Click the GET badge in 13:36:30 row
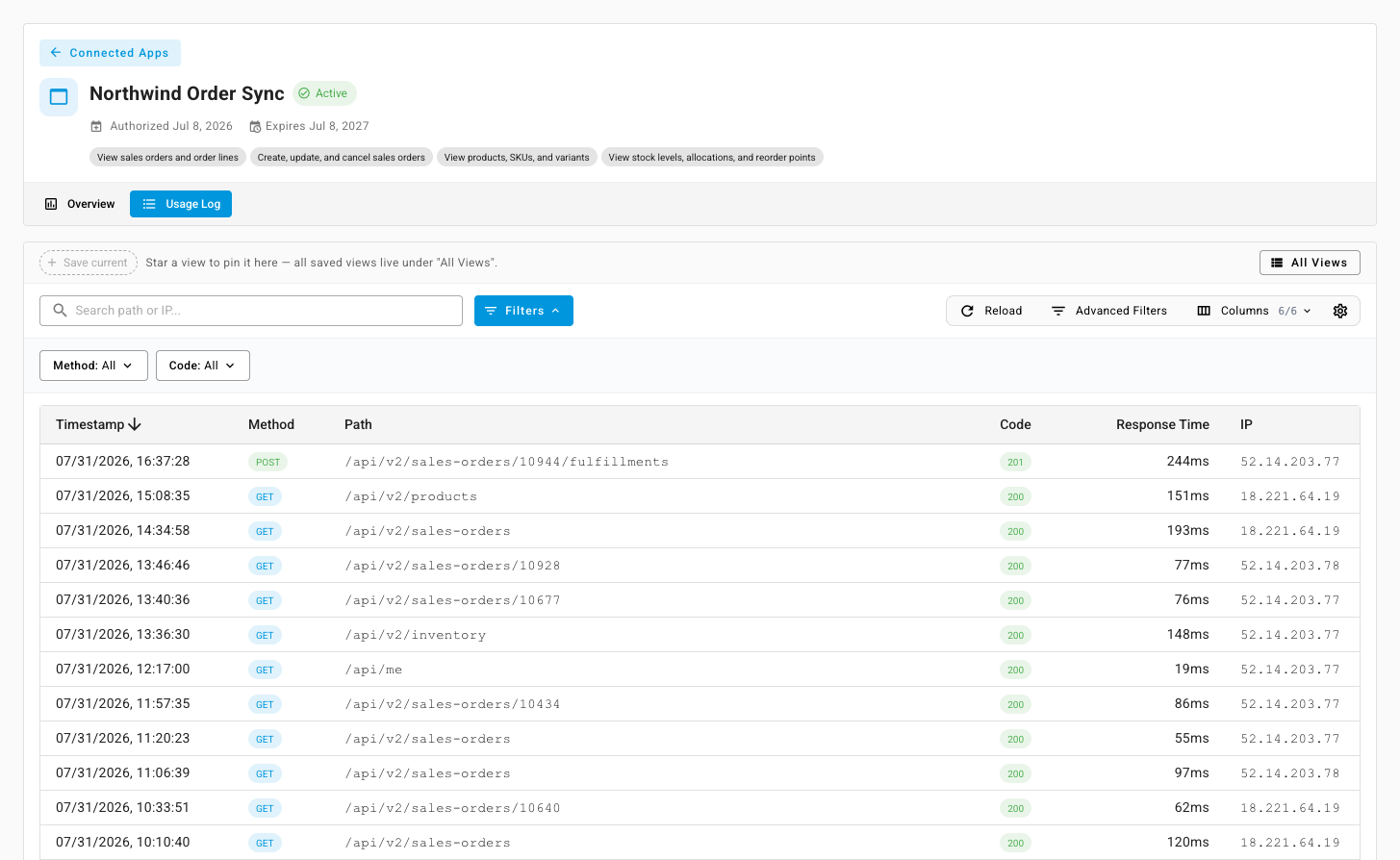Viewport: 1400px width, 860px height. pyautogui.click(x=265, y=635)
